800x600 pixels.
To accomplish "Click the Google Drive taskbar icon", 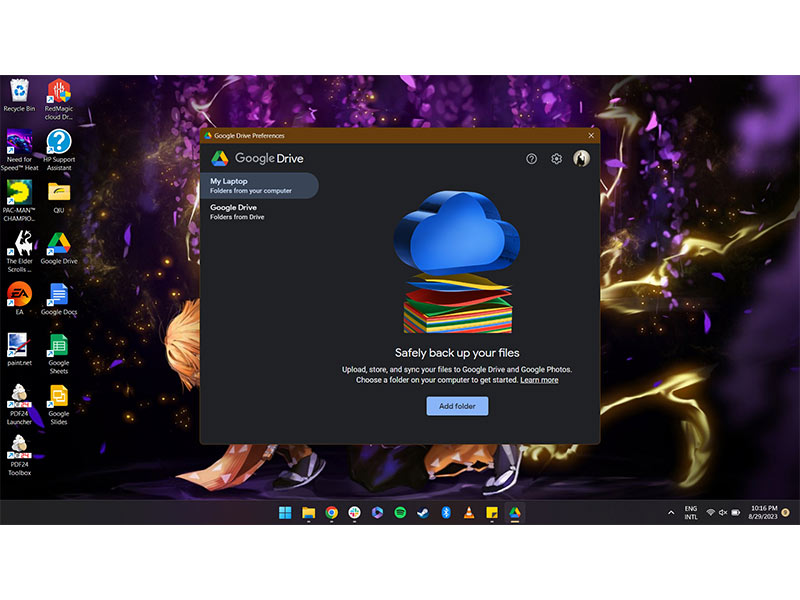I will (515, 513).
